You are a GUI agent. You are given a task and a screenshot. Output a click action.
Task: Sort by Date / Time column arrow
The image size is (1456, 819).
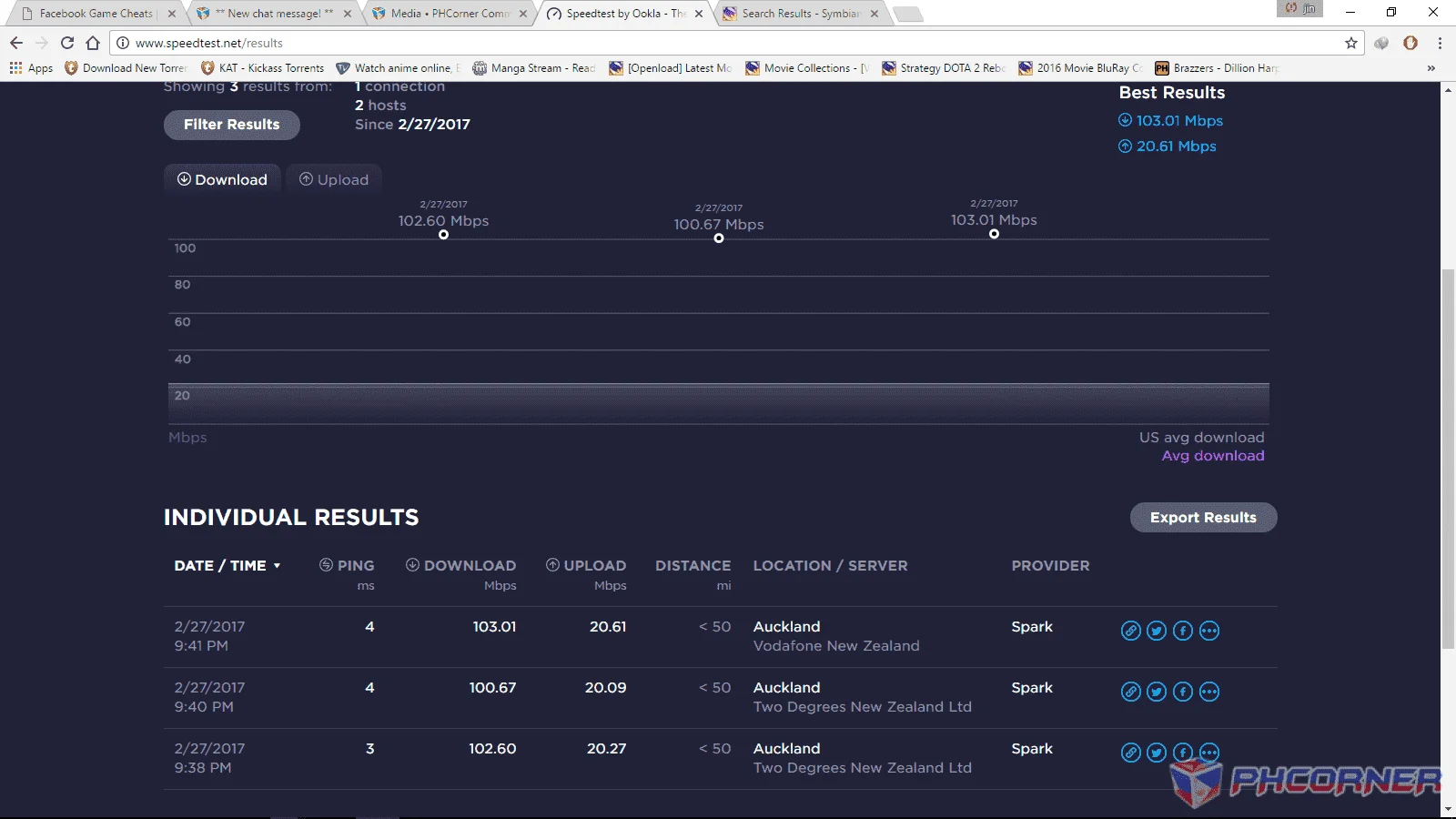click(x=278, y=566)
